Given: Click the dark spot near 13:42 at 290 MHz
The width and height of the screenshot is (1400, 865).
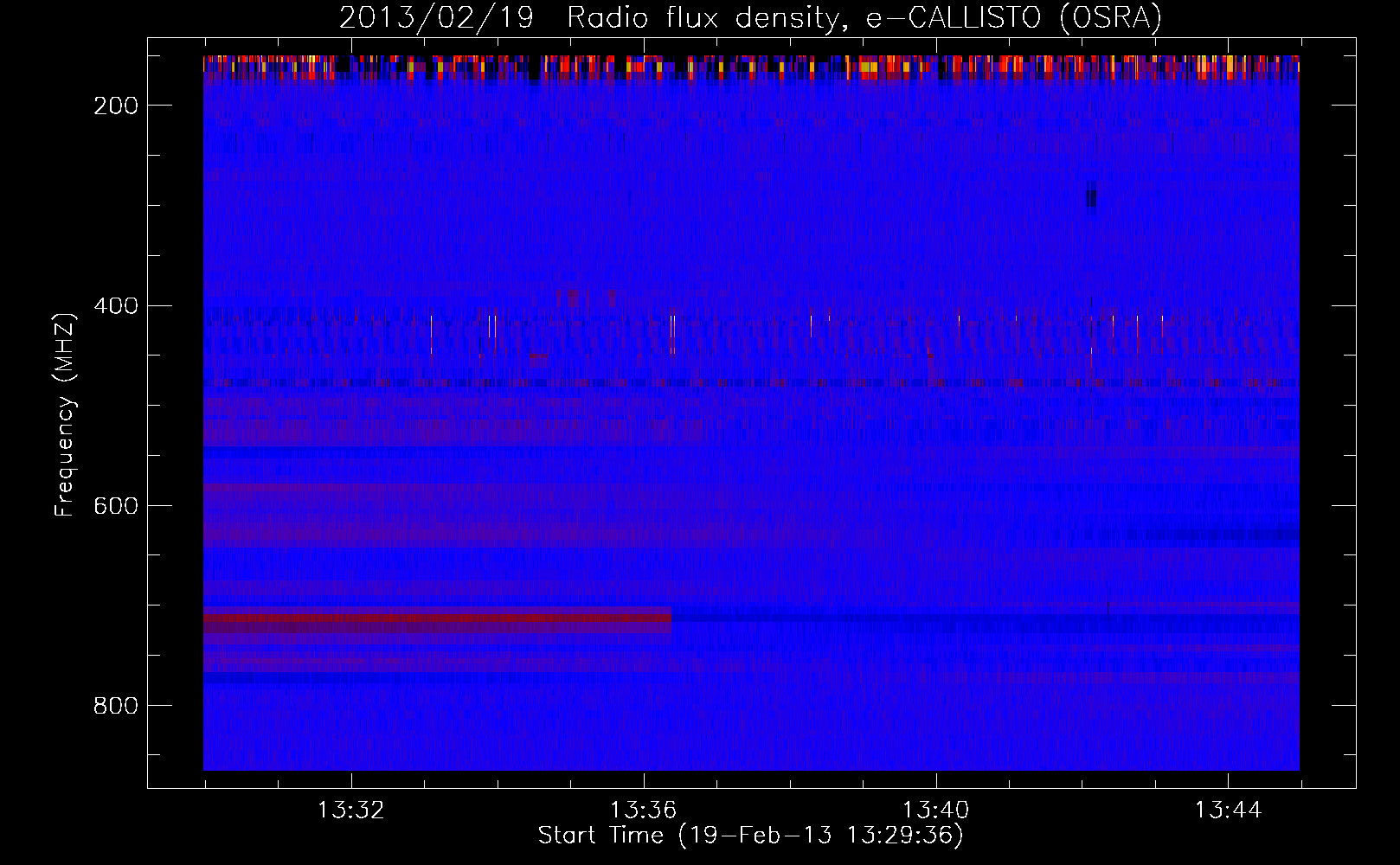Looking at the screenshot, I should pos(1091,197).
